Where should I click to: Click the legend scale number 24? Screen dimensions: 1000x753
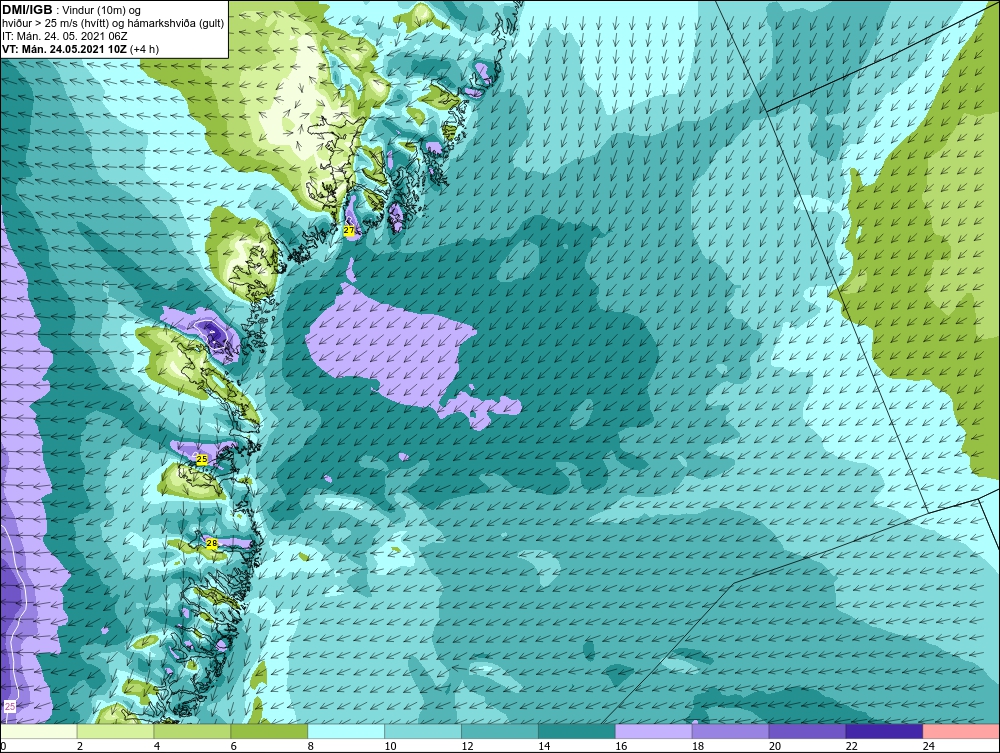tap(928, 746)
